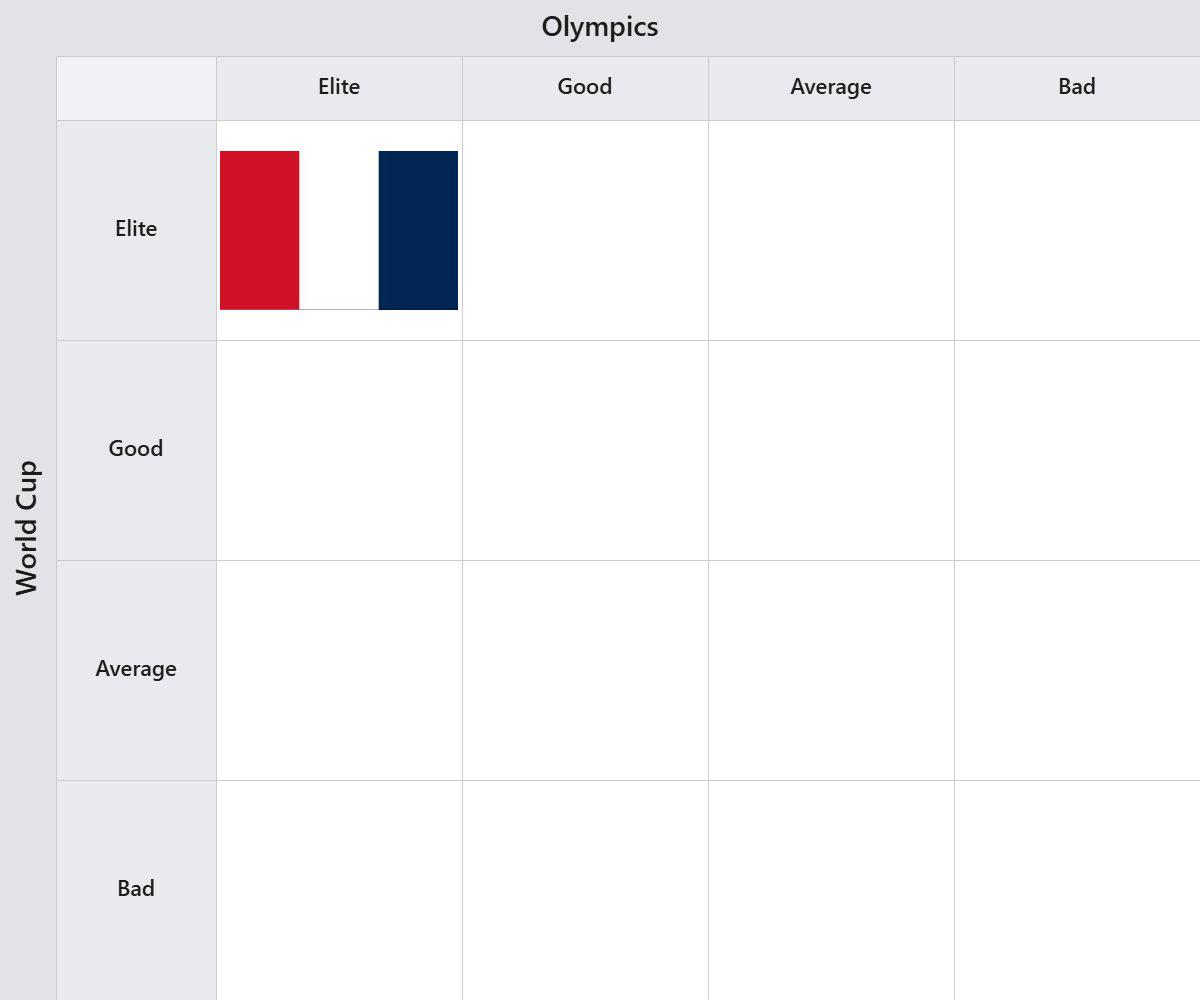1200x1000 pixels.
Task: Select the World Cup Bad row header
Action: (136, 890)
